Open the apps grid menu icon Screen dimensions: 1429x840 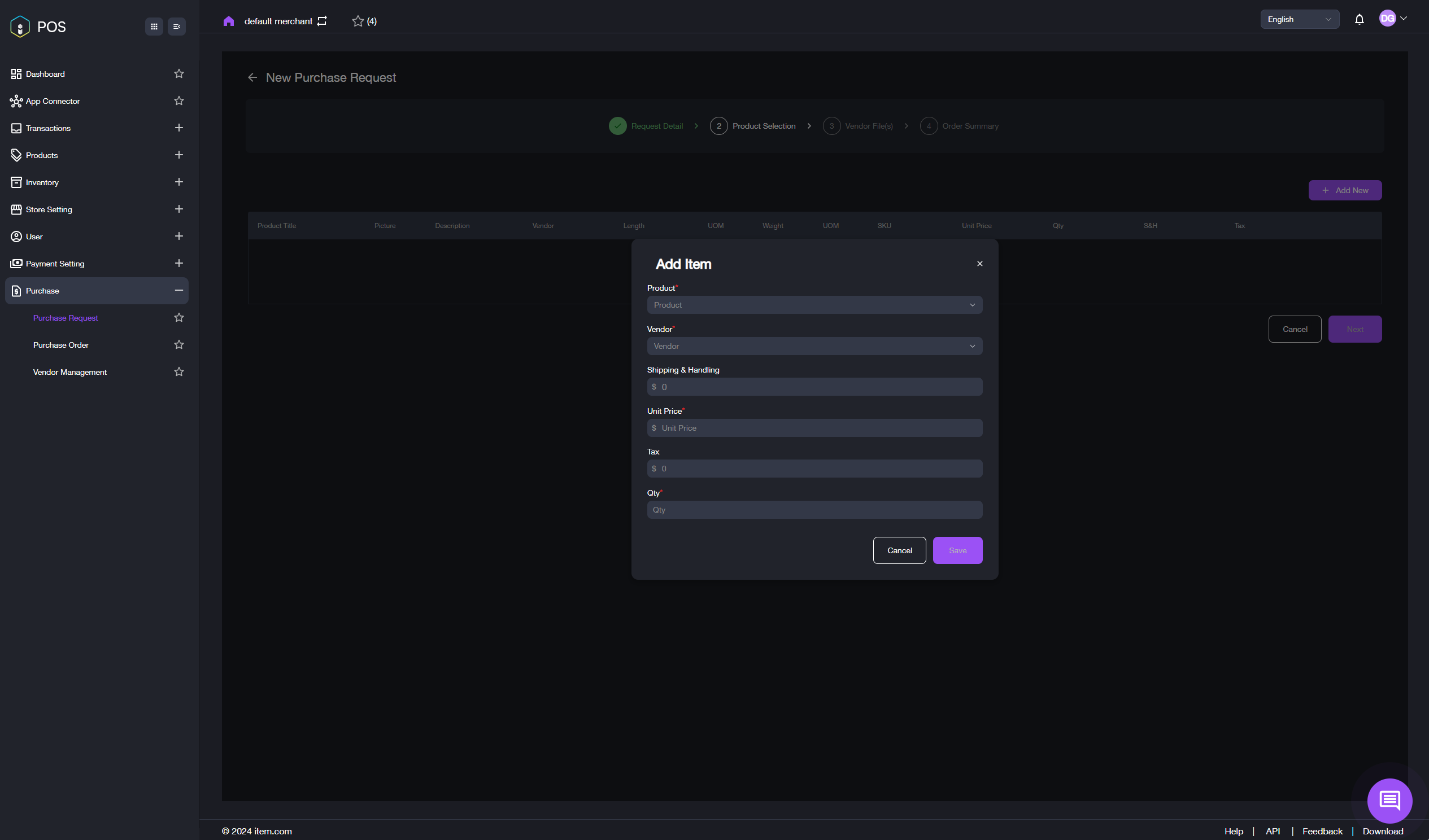tap(154, 27)
